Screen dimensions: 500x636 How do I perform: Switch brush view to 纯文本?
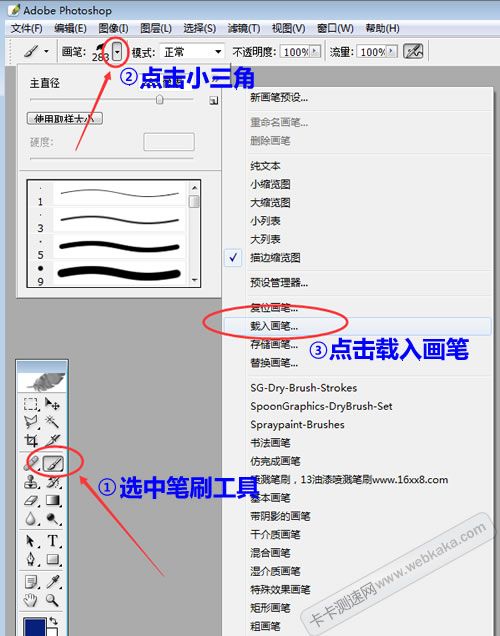click(x=265, y=166)
